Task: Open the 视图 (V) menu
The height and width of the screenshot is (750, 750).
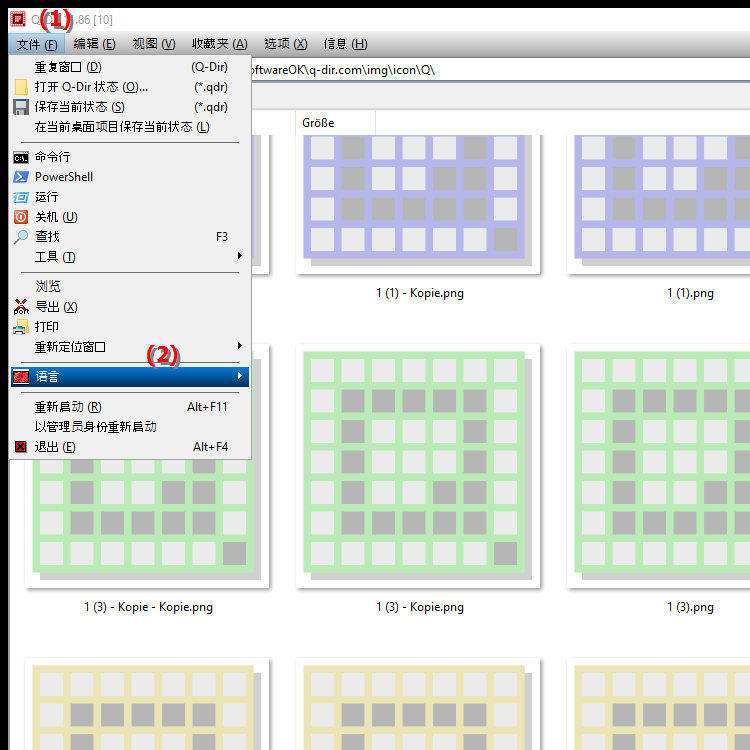Action: [154, 44]
